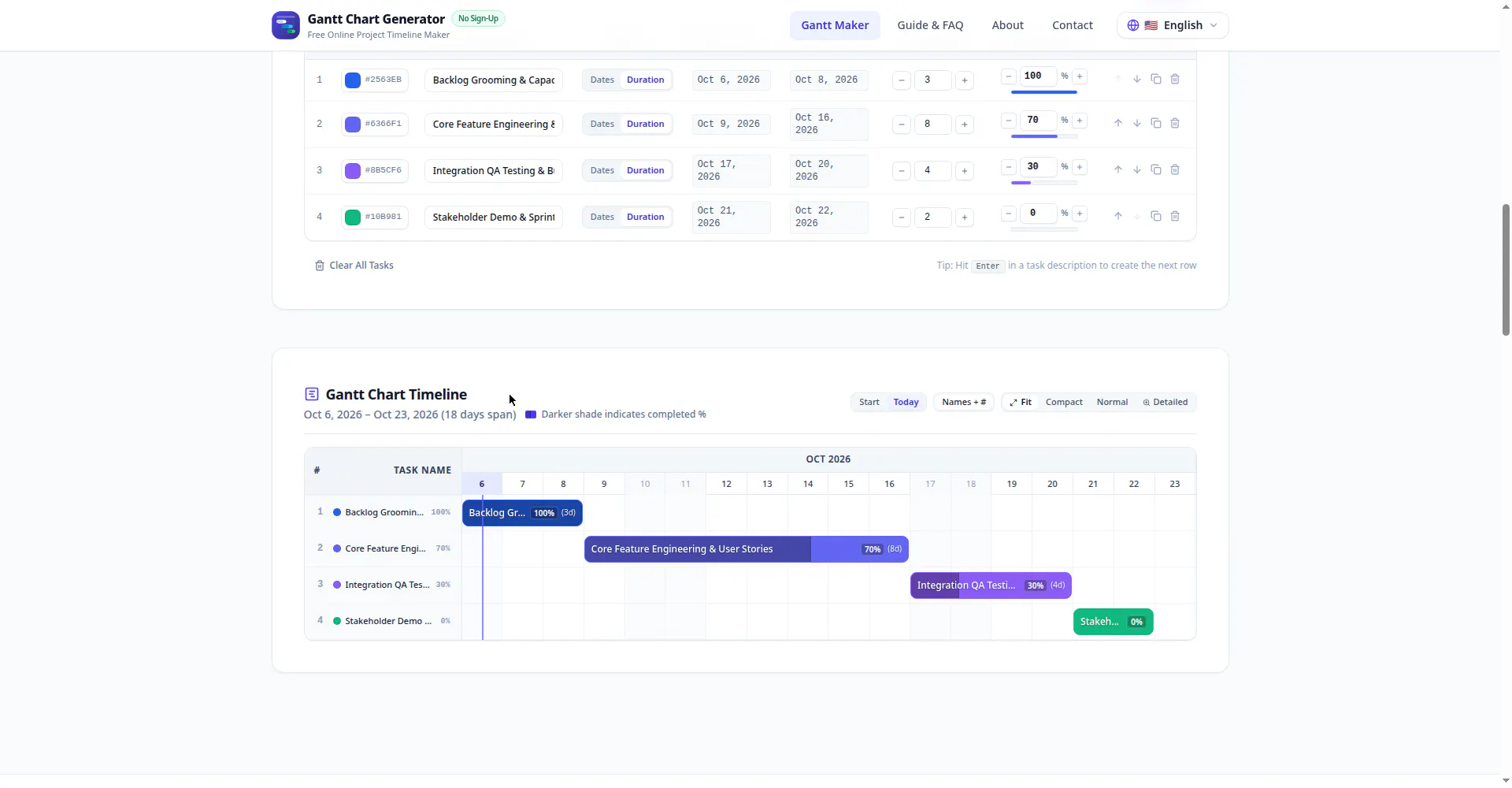The height and width of the screenshot is (788, 1512).
Task: Open color swatch #2563EB for Backlog Grooming
Action: [x=353, y=80]
